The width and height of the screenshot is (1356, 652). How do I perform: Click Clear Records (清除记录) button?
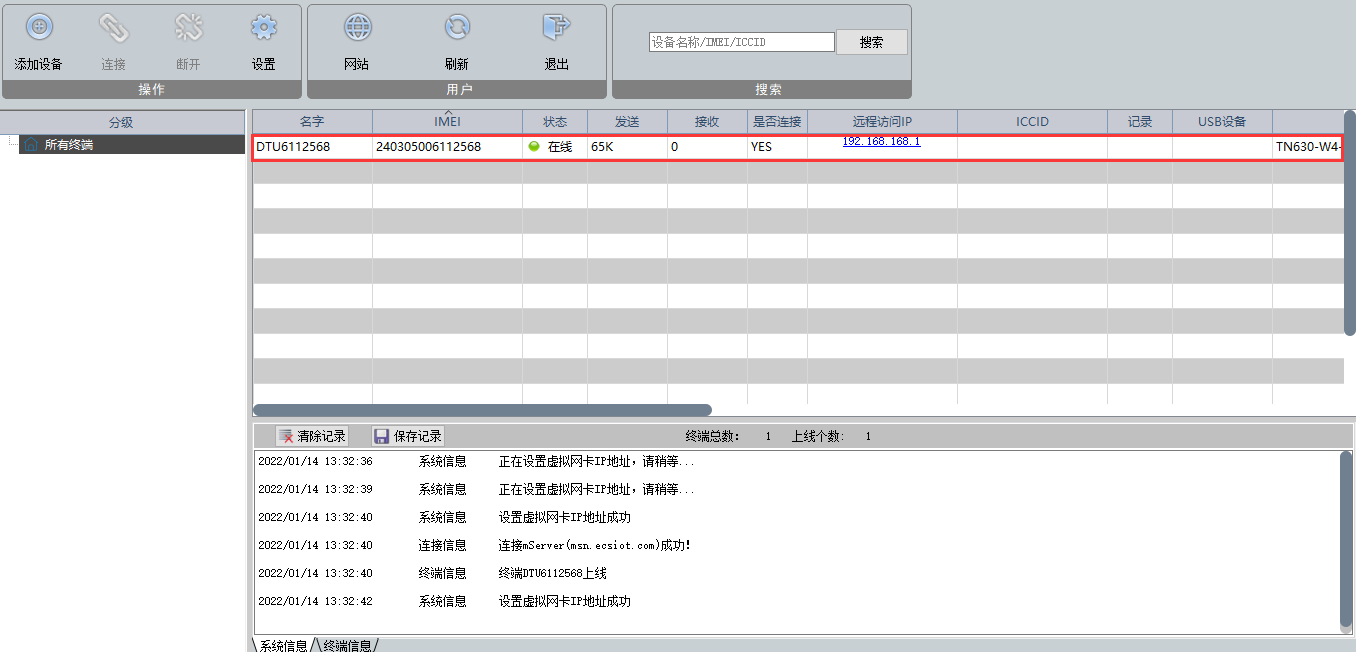tap(312, 436)
